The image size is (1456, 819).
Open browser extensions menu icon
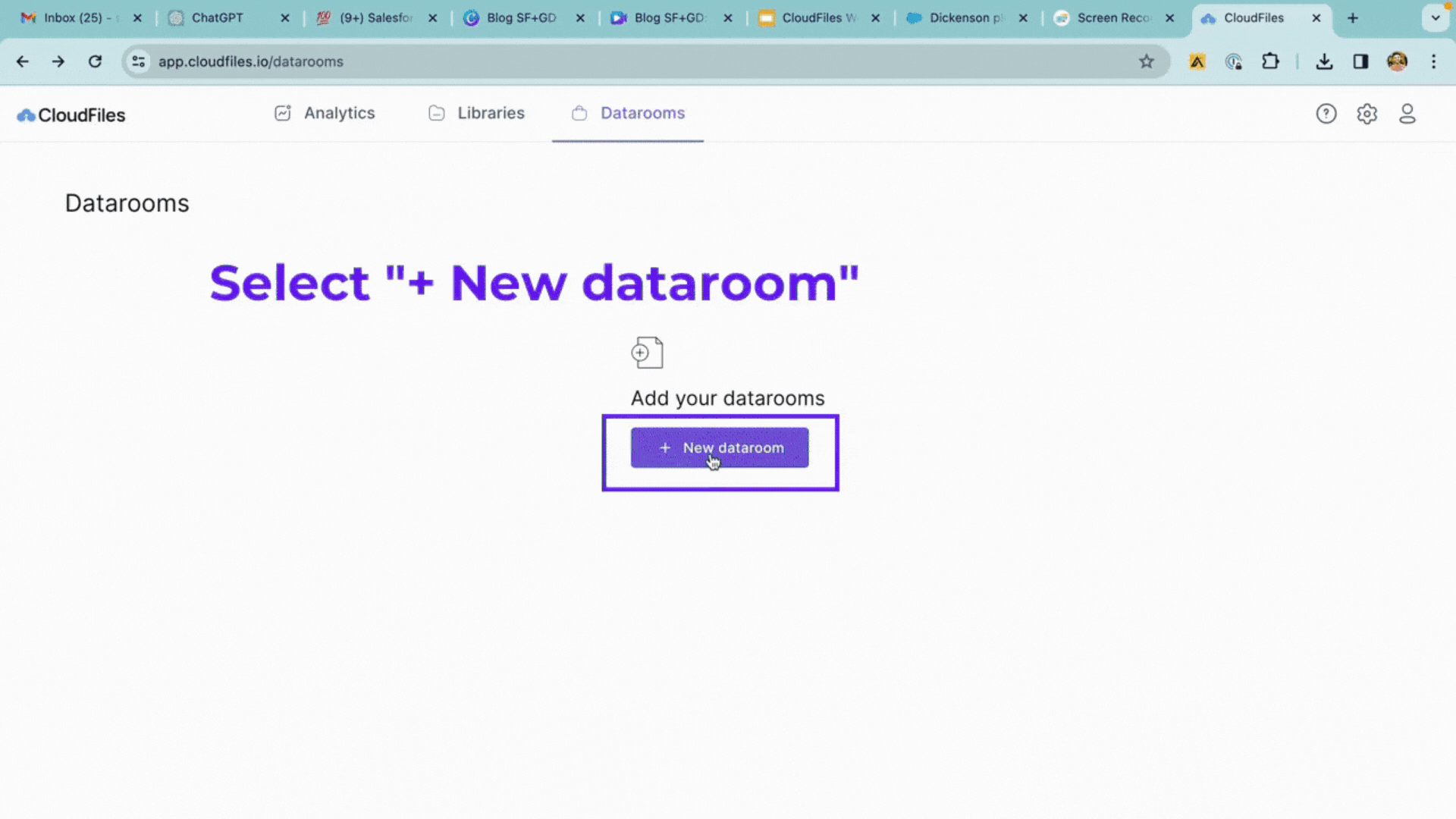(x=1272, y=61)
